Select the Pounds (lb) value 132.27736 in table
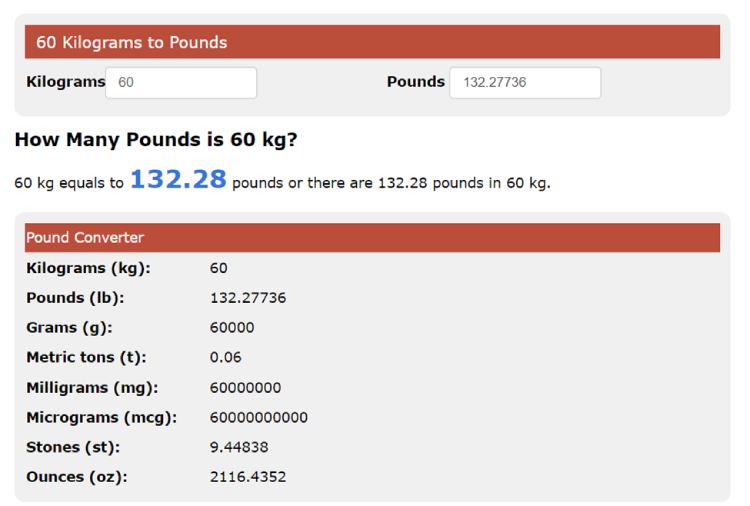Viewport: 750px width, 506px height. (248, 298)
